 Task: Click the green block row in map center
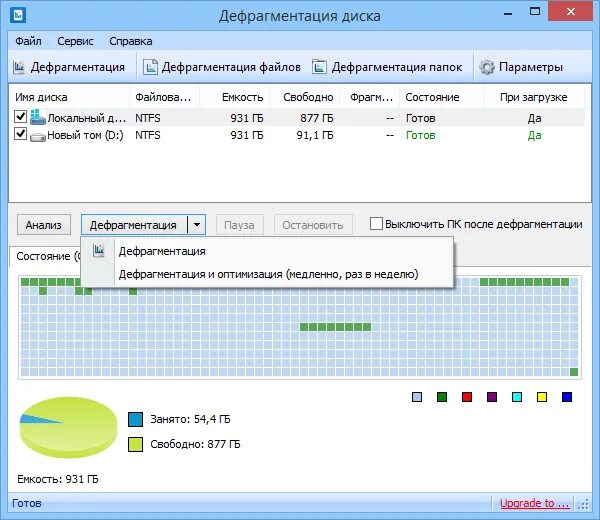click(x=335, y=327)
